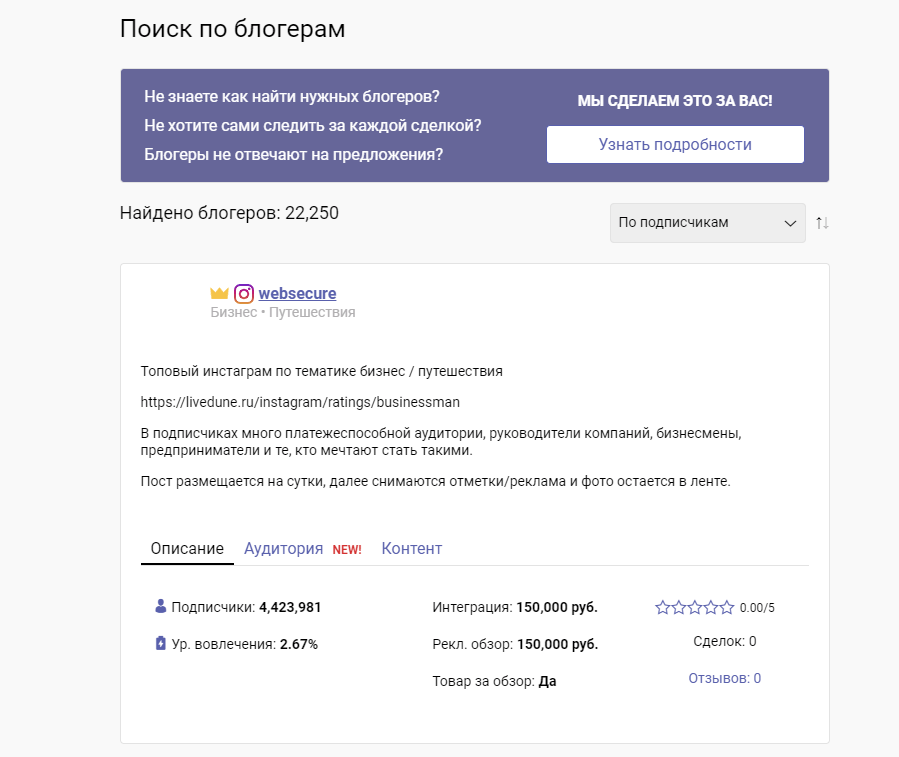The height and width of the screenshot is (757, 899).
Task: Click the livedune.ru ratings URL text
Action: point(300,402)
